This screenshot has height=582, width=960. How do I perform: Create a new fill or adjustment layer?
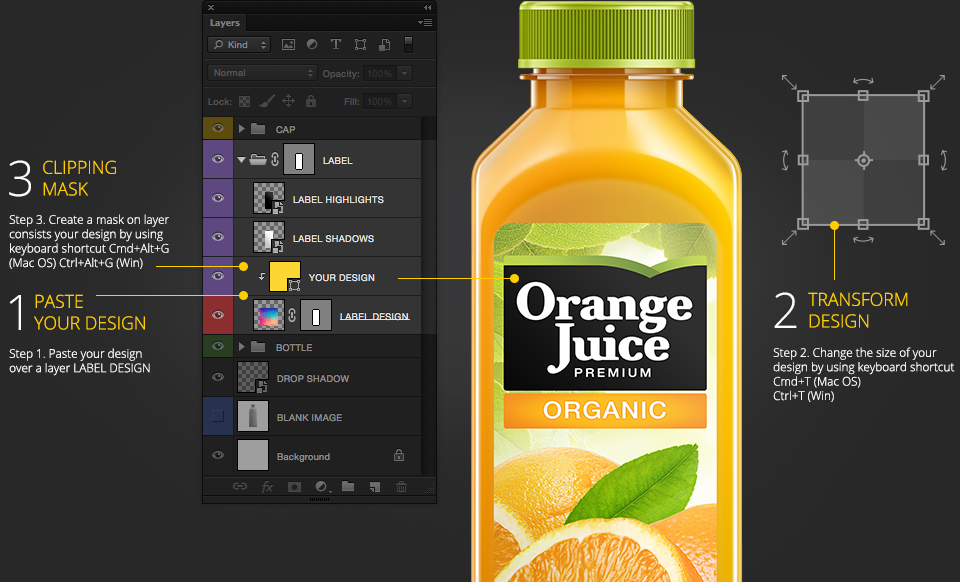click(x=321, y=487)
